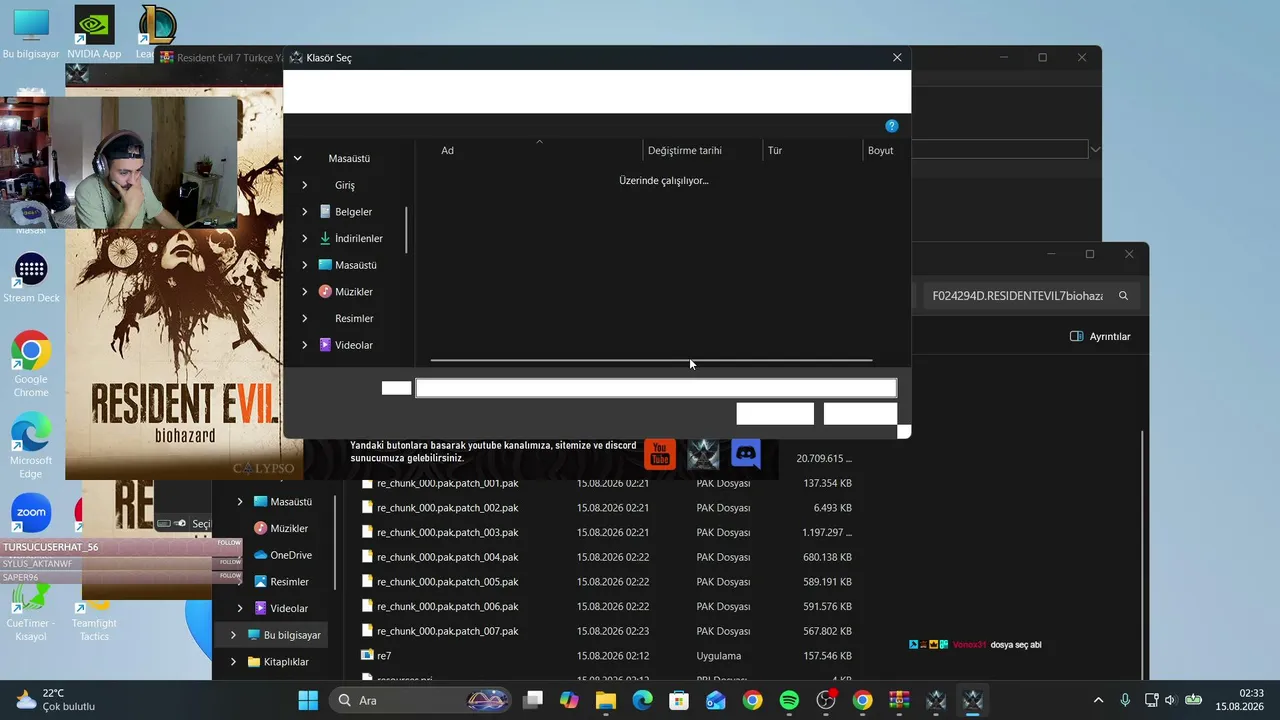This screenshot has height=720, width=1280.
Task: Click the site logo icon between YouTube and Discord
Action: tap(703, 454)
